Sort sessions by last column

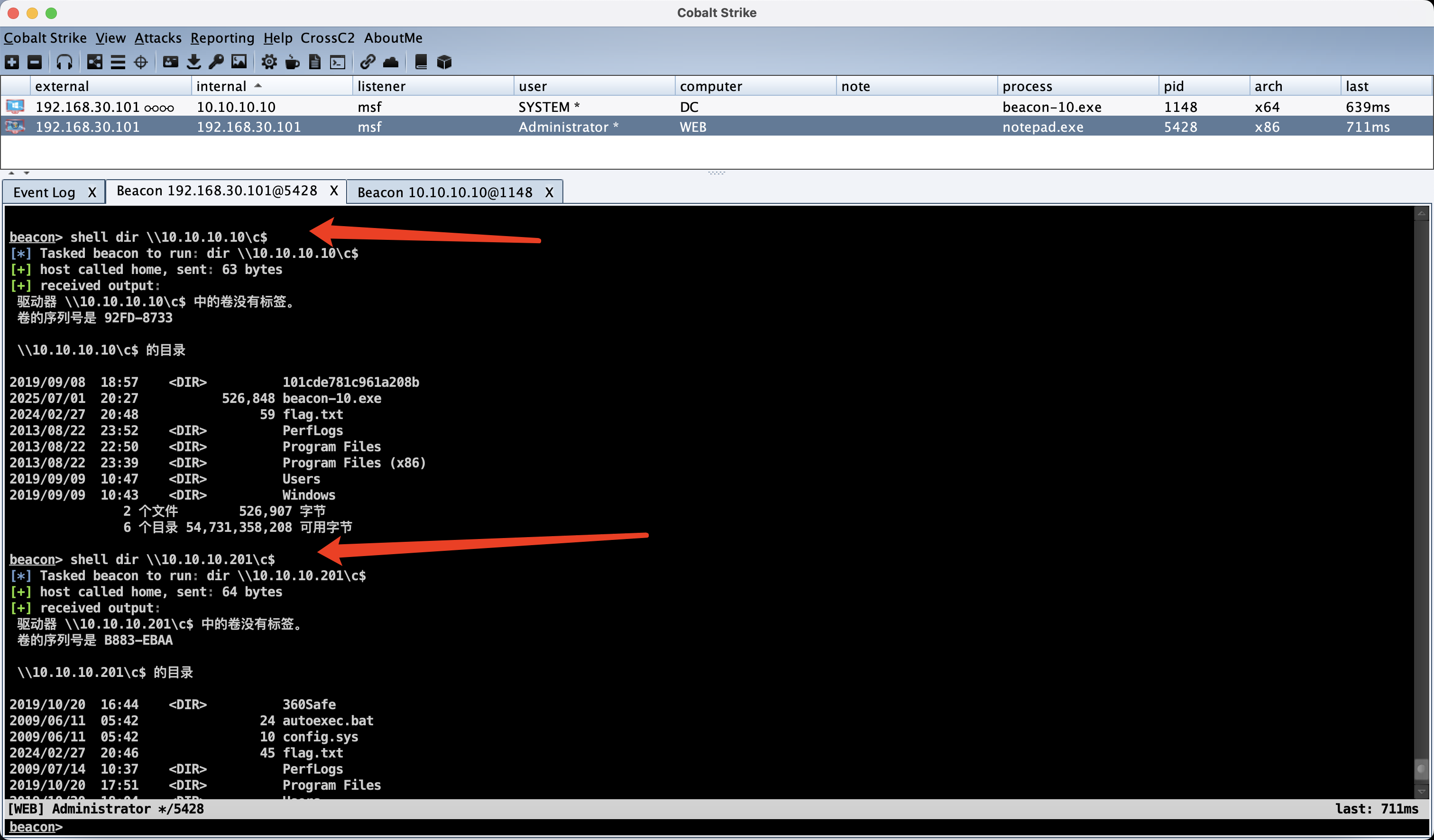(x=1386, y=86)
